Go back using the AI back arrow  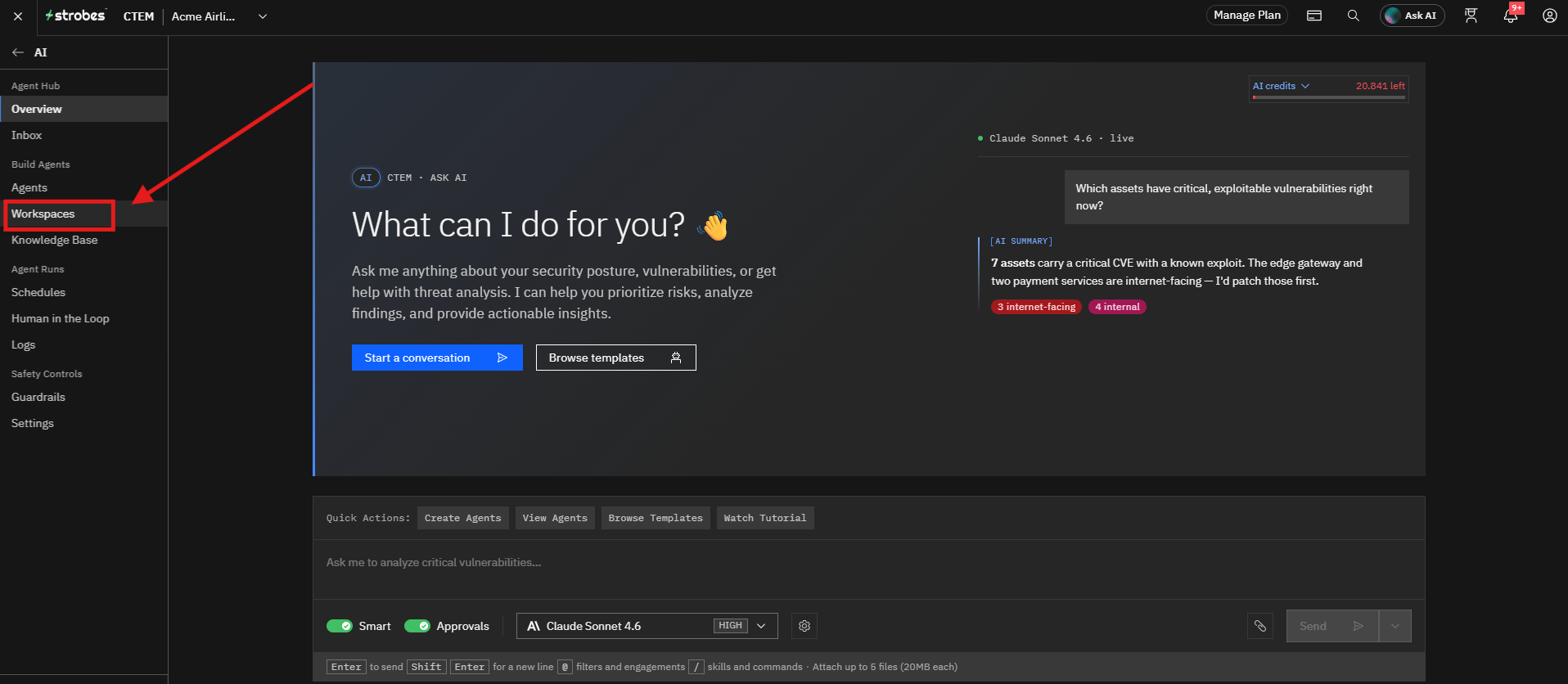tap(18, 52)
